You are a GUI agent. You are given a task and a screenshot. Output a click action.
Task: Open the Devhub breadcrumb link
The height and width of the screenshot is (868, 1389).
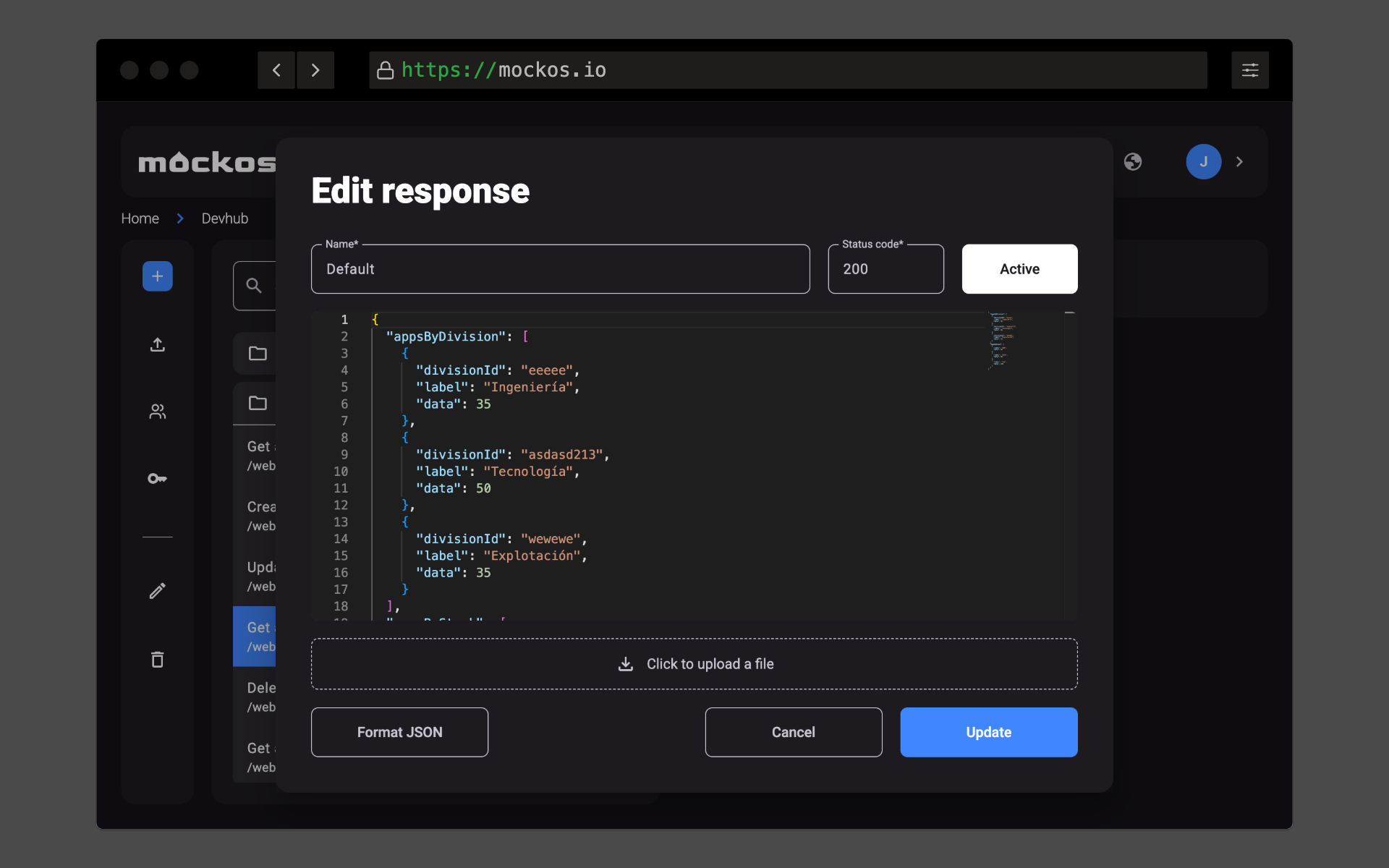[224, 218]
